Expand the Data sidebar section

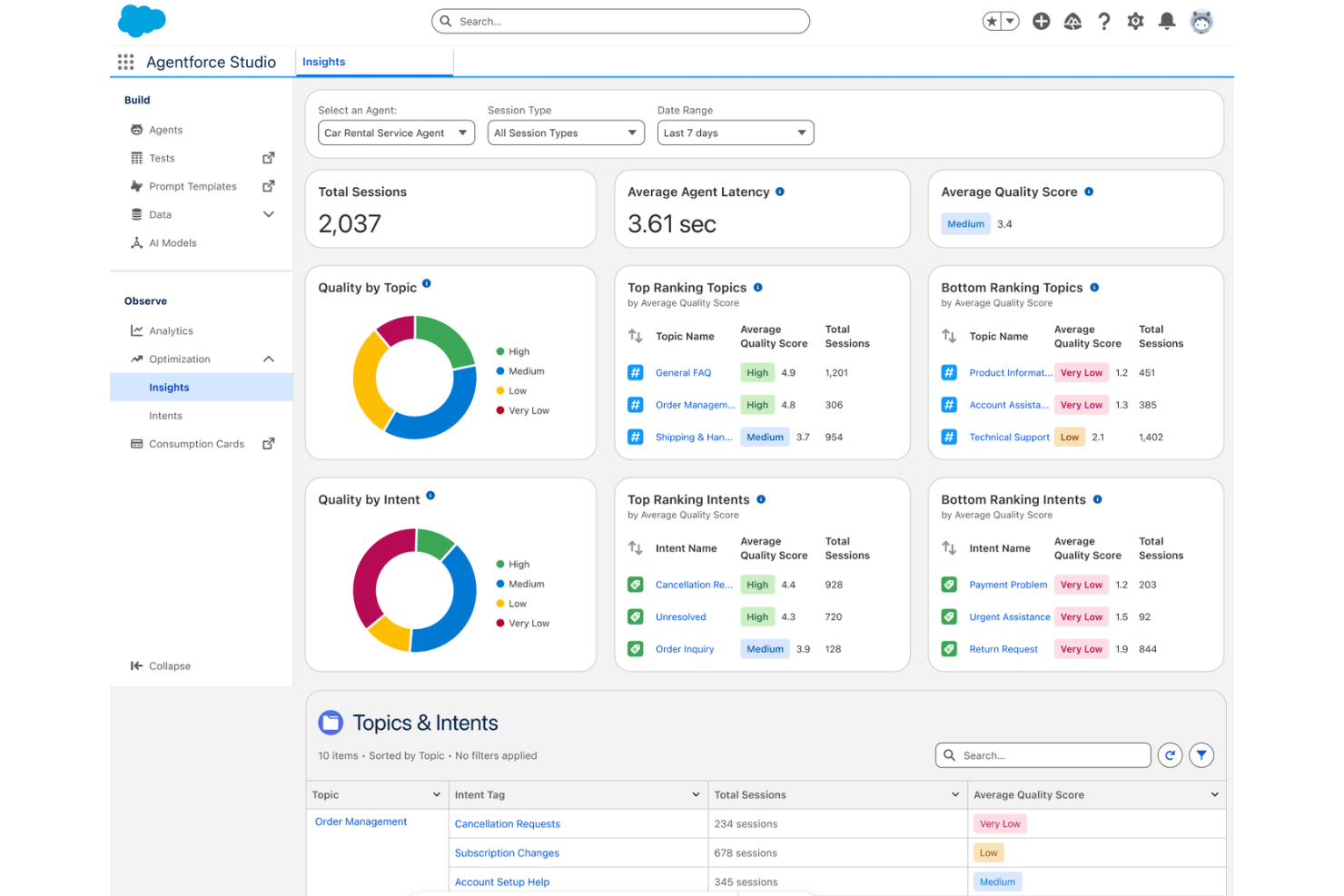tap(269, 214)
